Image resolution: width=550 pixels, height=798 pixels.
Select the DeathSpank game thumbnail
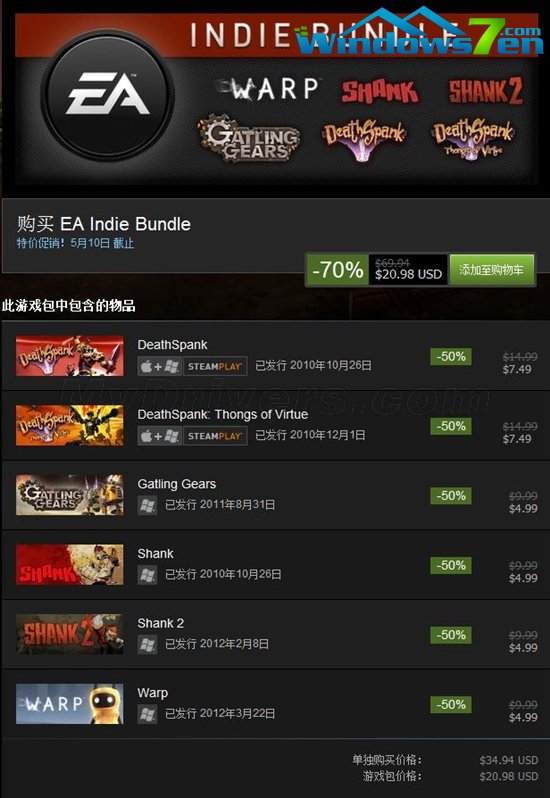70,356
